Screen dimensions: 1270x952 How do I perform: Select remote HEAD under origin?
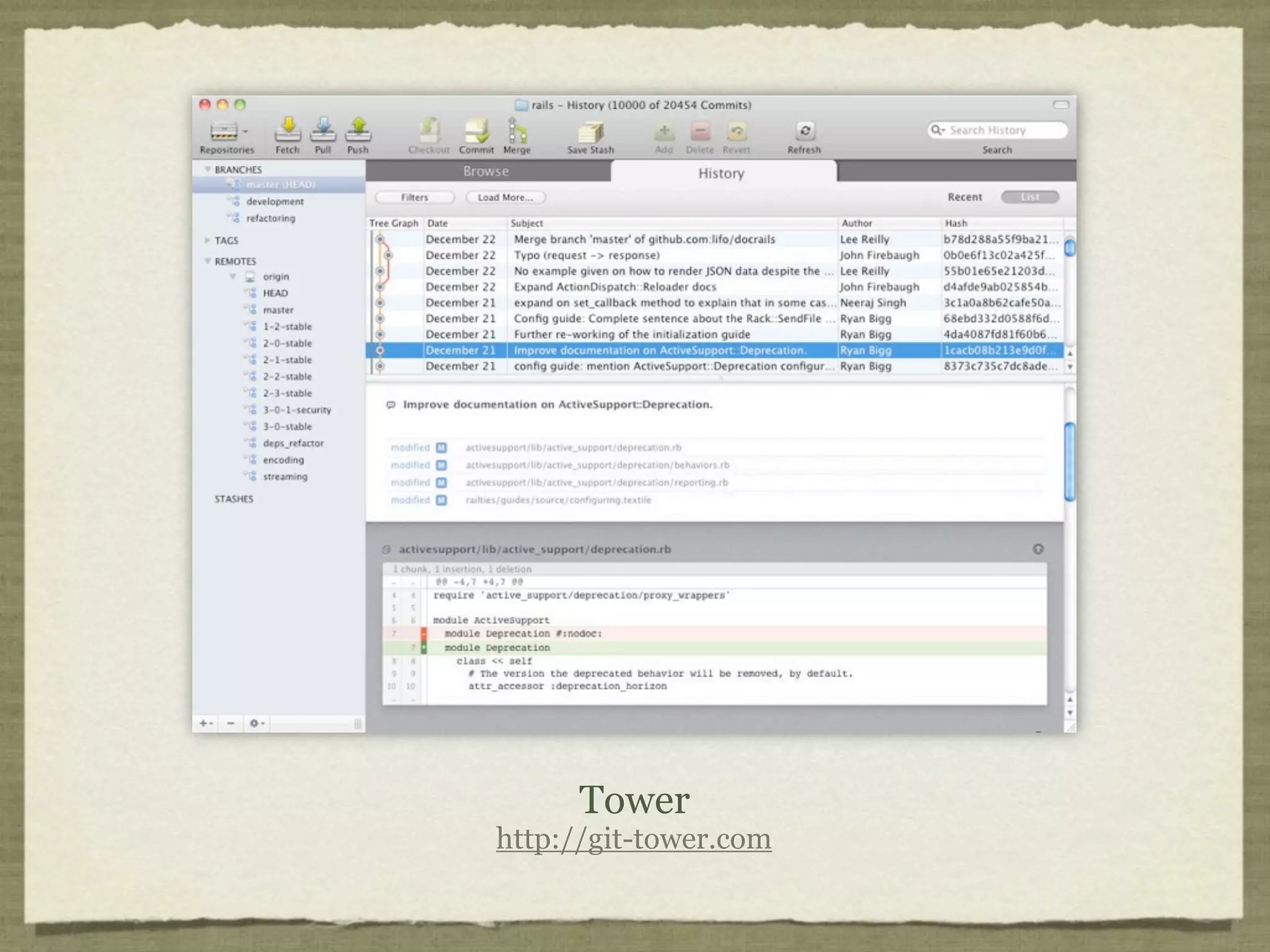[x=275, y=293]
